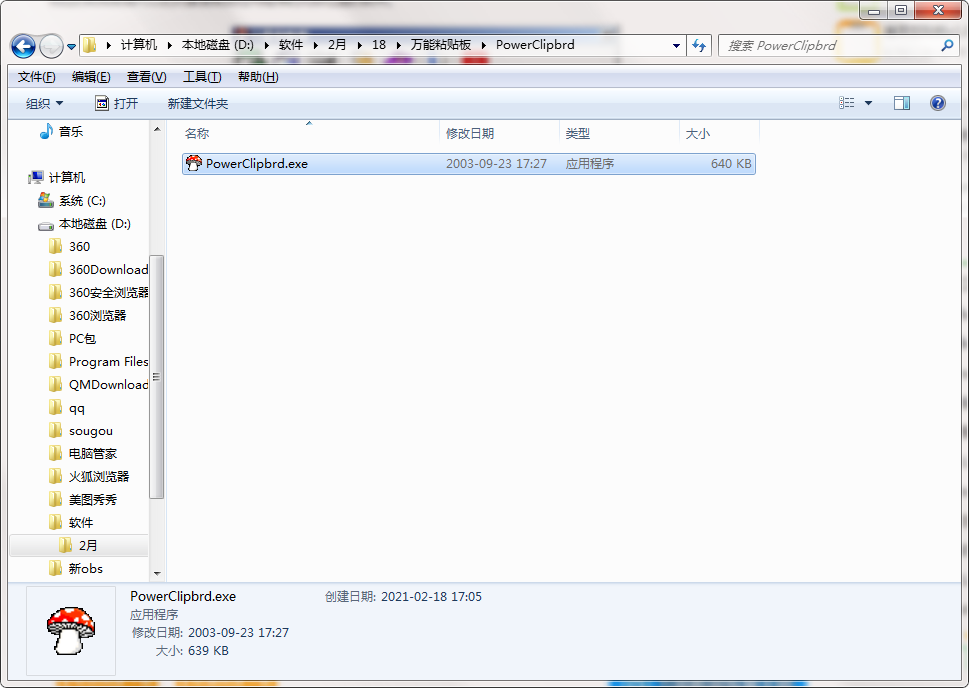Open the 查看(V) menu
This screenshot has width=969, height=688.
146,77
